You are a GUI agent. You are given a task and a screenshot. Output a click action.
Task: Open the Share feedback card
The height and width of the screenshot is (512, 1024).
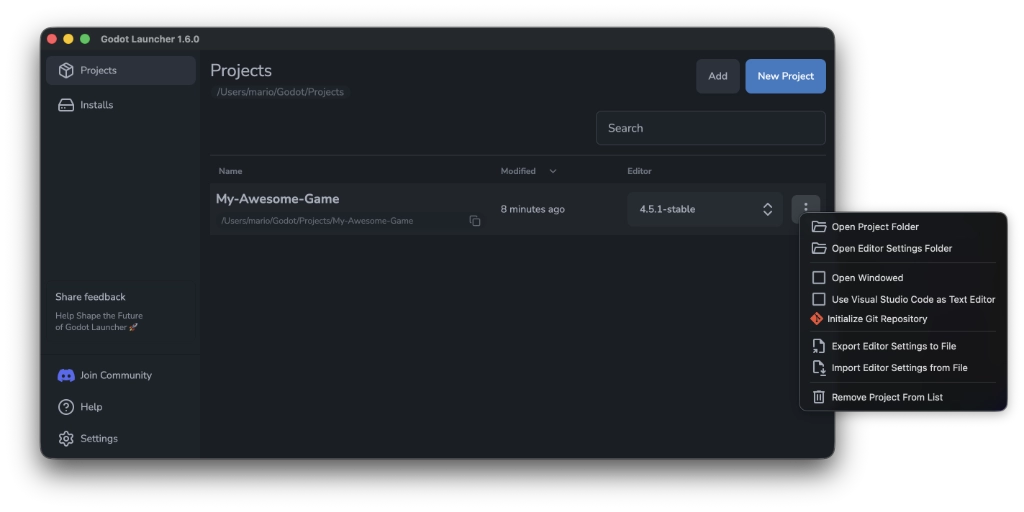[121, 312]
